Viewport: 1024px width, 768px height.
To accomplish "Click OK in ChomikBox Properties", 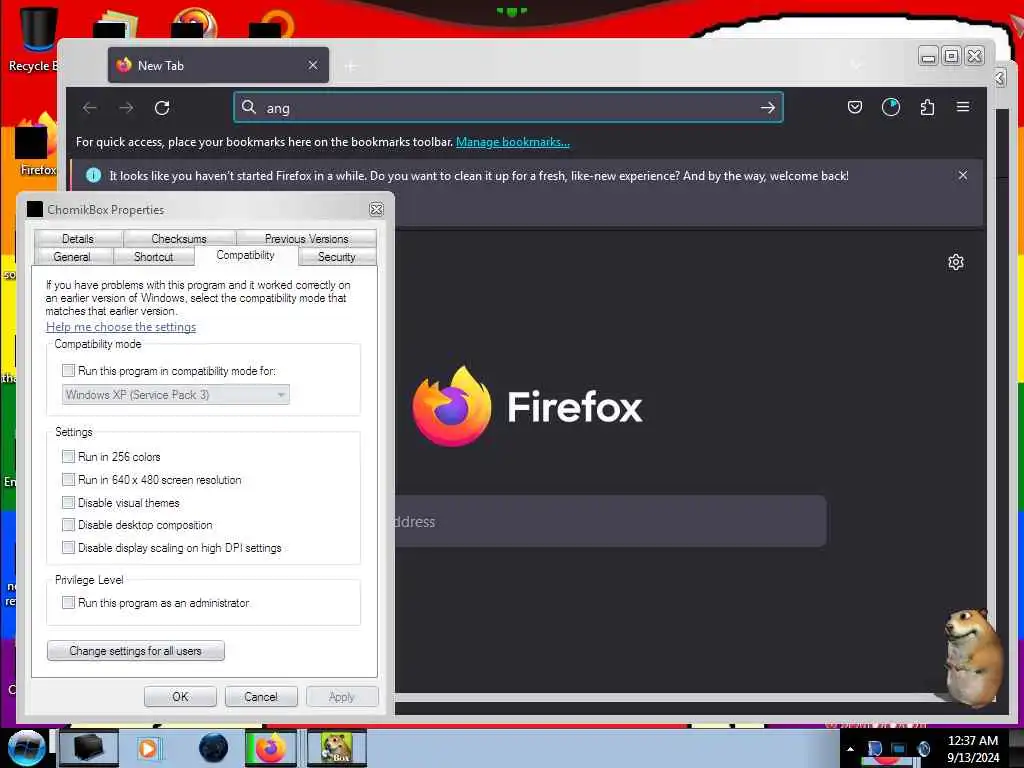I will [x=180, y=697].
